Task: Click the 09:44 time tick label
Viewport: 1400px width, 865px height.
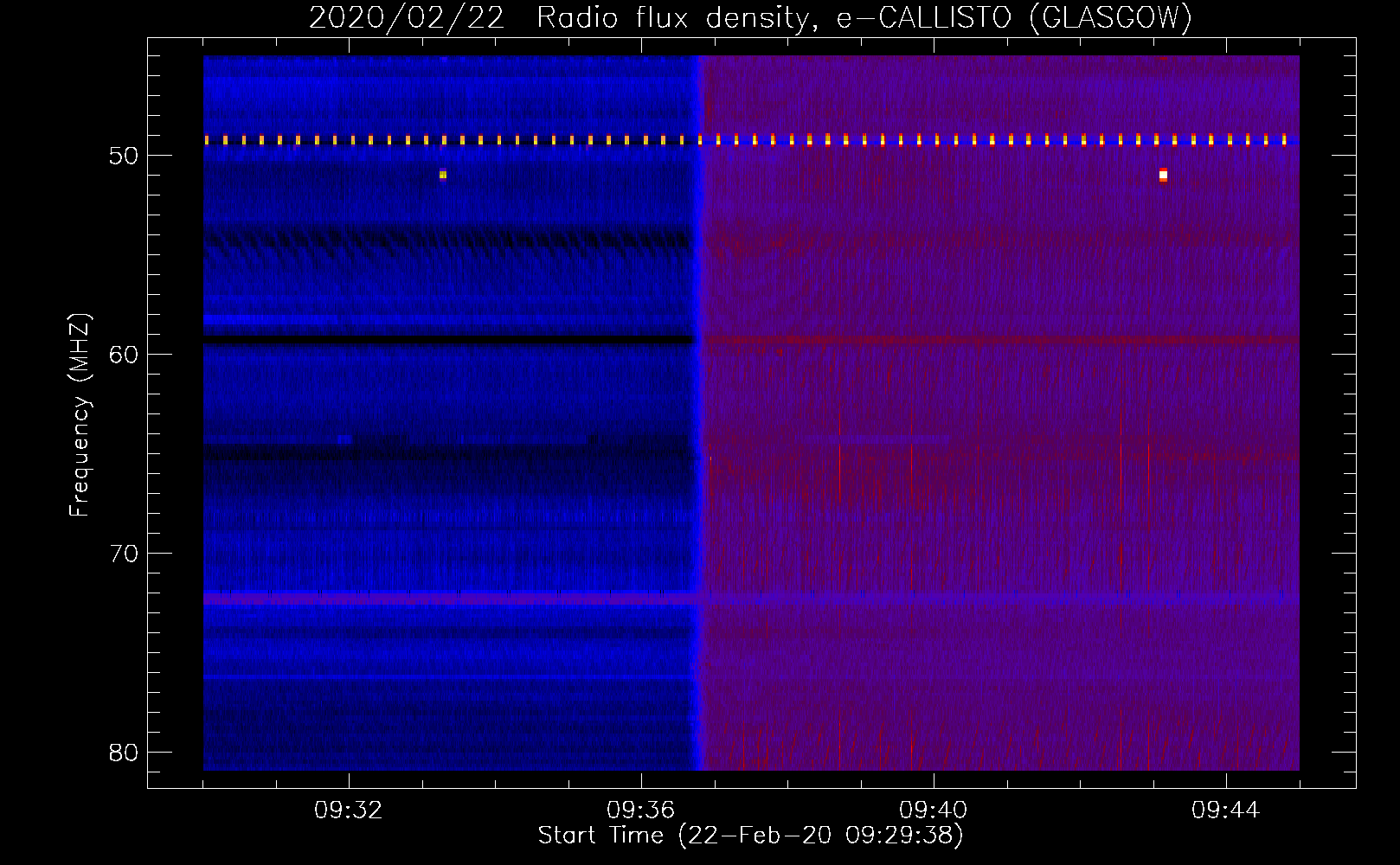Action: tap(1226, 811)
